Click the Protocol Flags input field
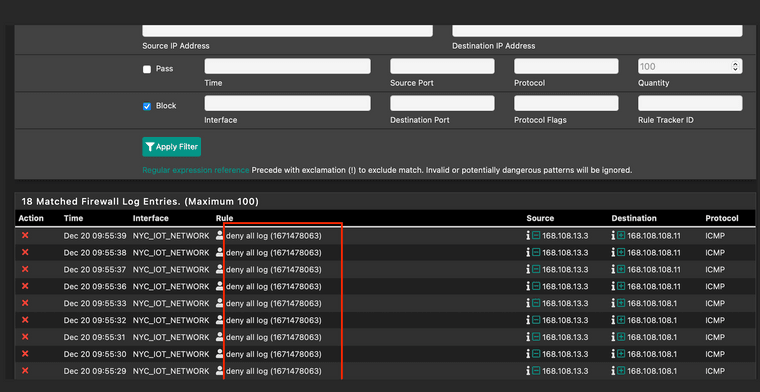This screenshot has width=760, height=392. click(566, 103)
